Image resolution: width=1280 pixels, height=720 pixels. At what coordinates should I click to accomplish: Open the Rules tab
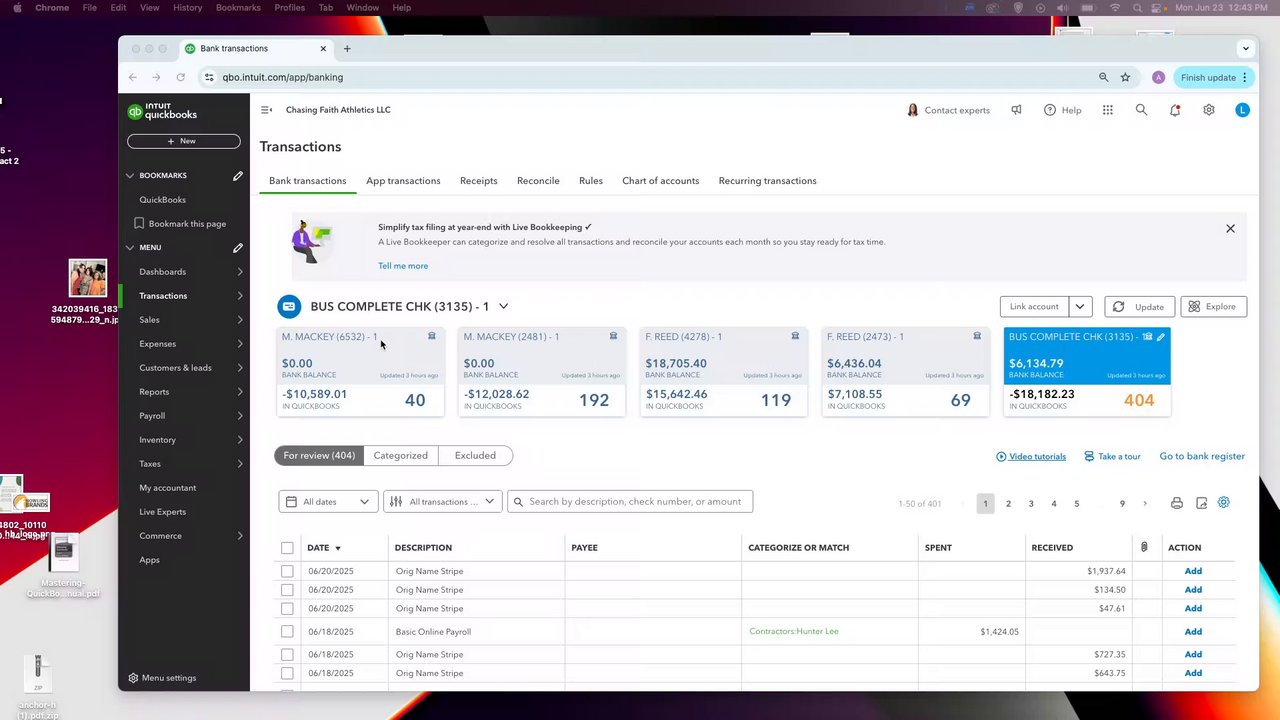(x=591, y=181)
